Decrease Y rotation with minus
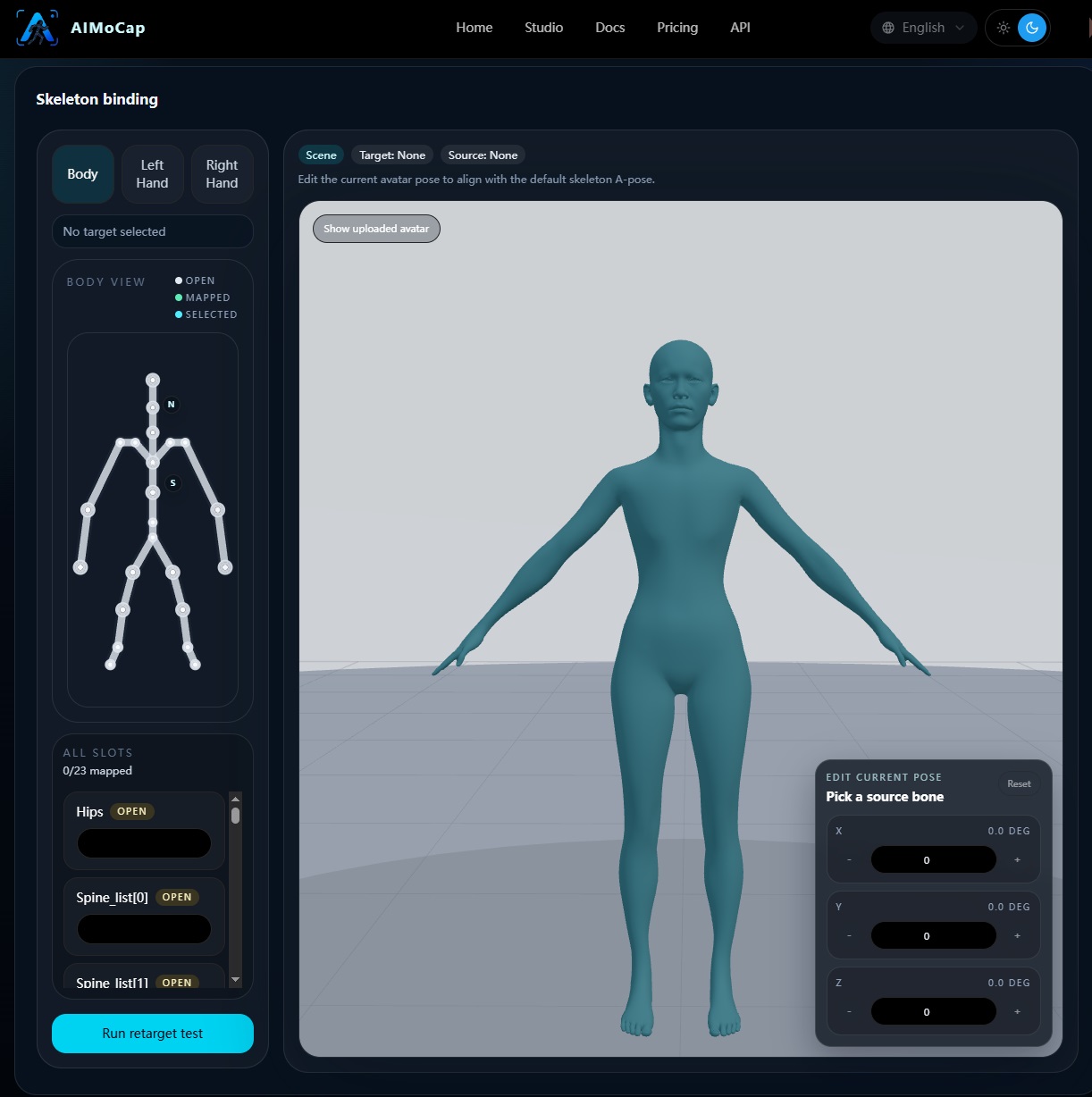Viewport: 1092px width, 1097px height. (x=849, y=936)
